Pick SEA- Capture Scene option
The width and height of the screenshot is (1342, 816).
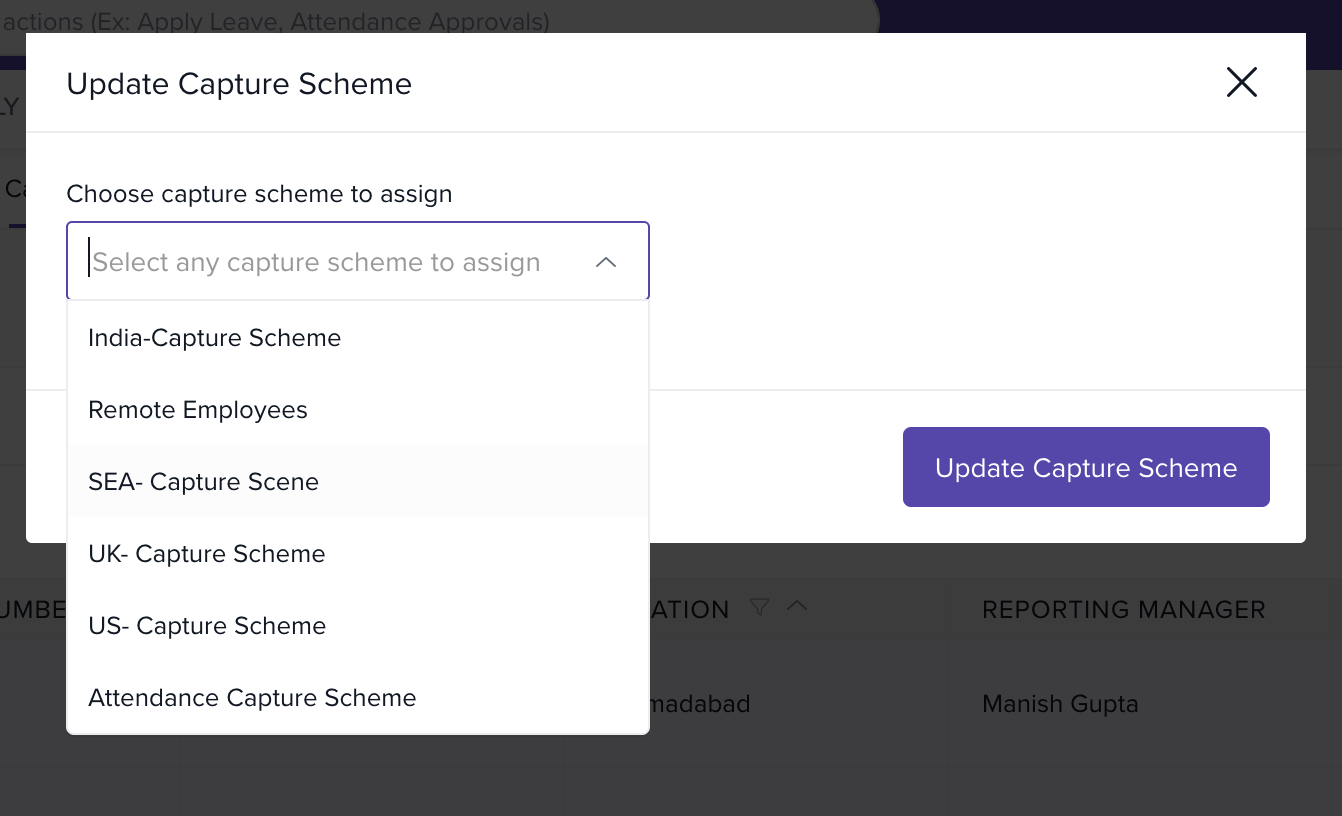[203, 482]
